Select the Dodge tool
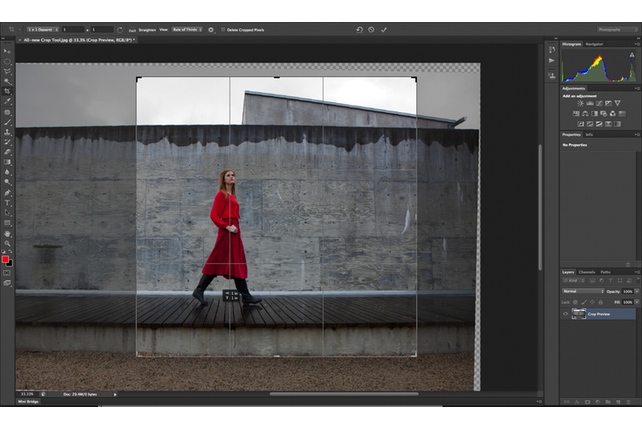The height and width of the screenshot is (428, 642). pyautogui.click(x=7, y=182)
